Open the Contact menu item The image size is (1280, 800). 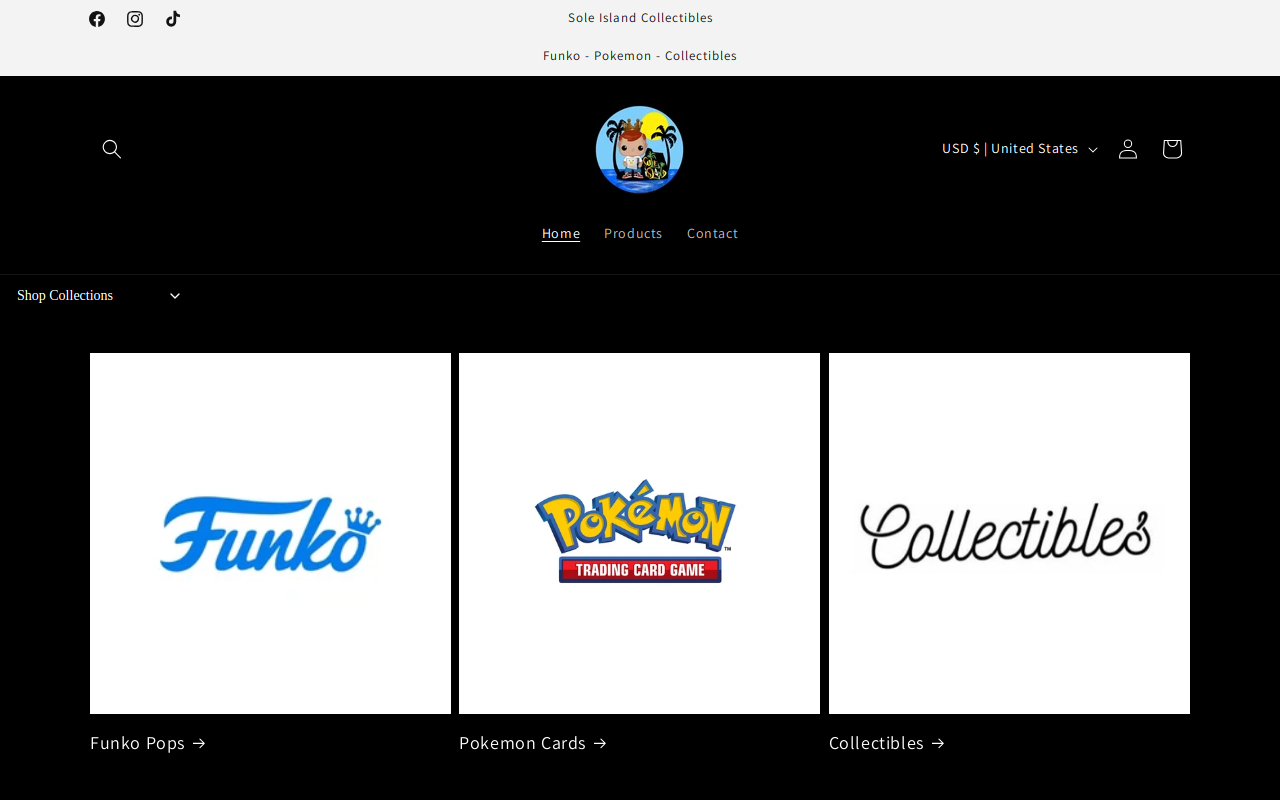(x=713, y=234)
